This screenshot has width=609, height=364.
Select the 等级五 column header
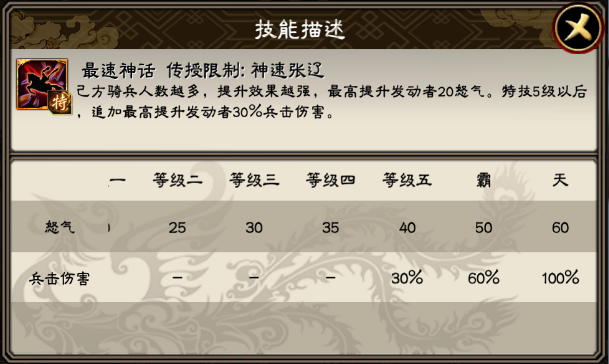407,181
